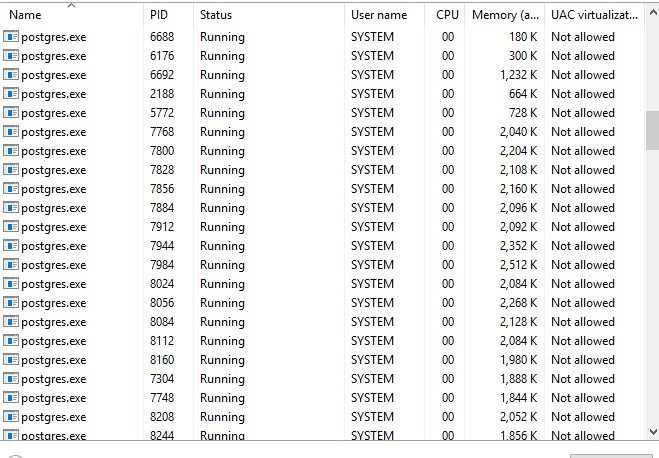Click Running status in PID 7856 row
Image resolution: width=659 pixels, height=458 pixels.
[x=222, y=189]
